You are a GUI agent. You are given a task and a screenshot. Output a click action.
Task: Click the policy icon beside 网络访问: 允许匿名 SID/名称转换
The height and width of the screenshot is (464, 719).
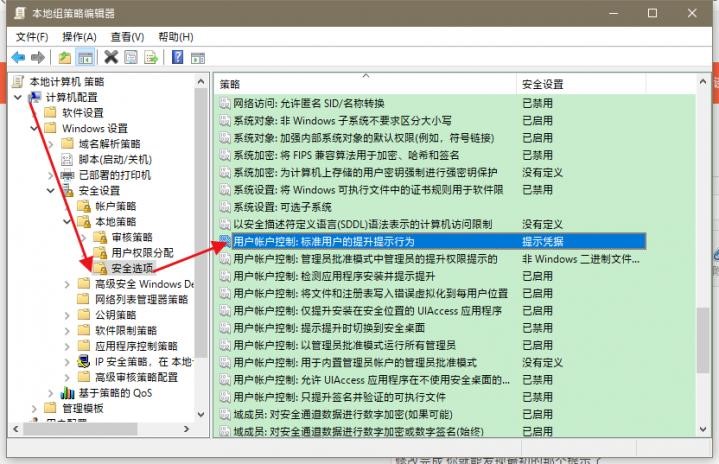pyautogui.click(x=224, y=103)
